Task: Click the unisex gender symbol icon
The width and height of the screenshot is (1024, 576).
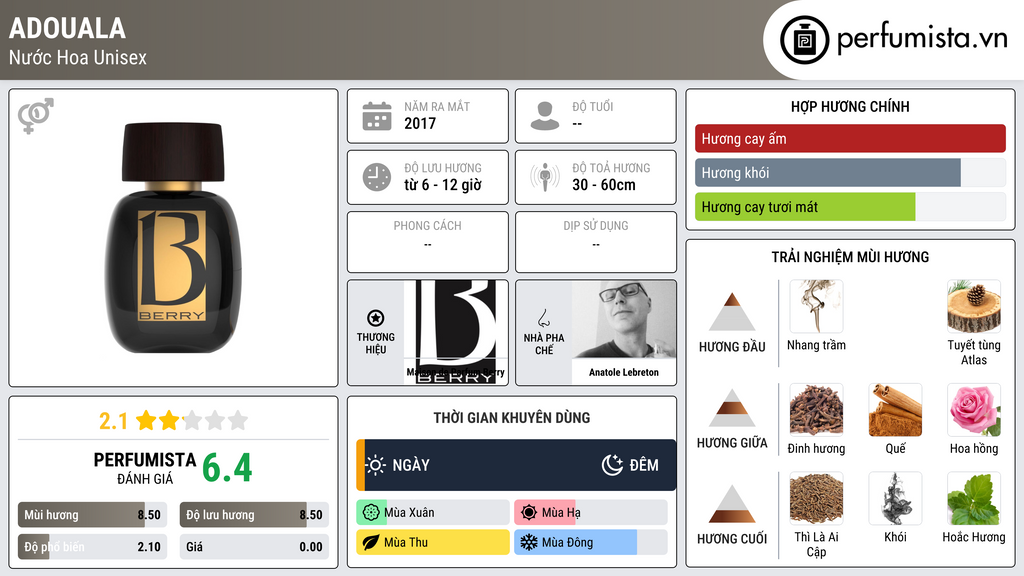Action: (35, 116)
